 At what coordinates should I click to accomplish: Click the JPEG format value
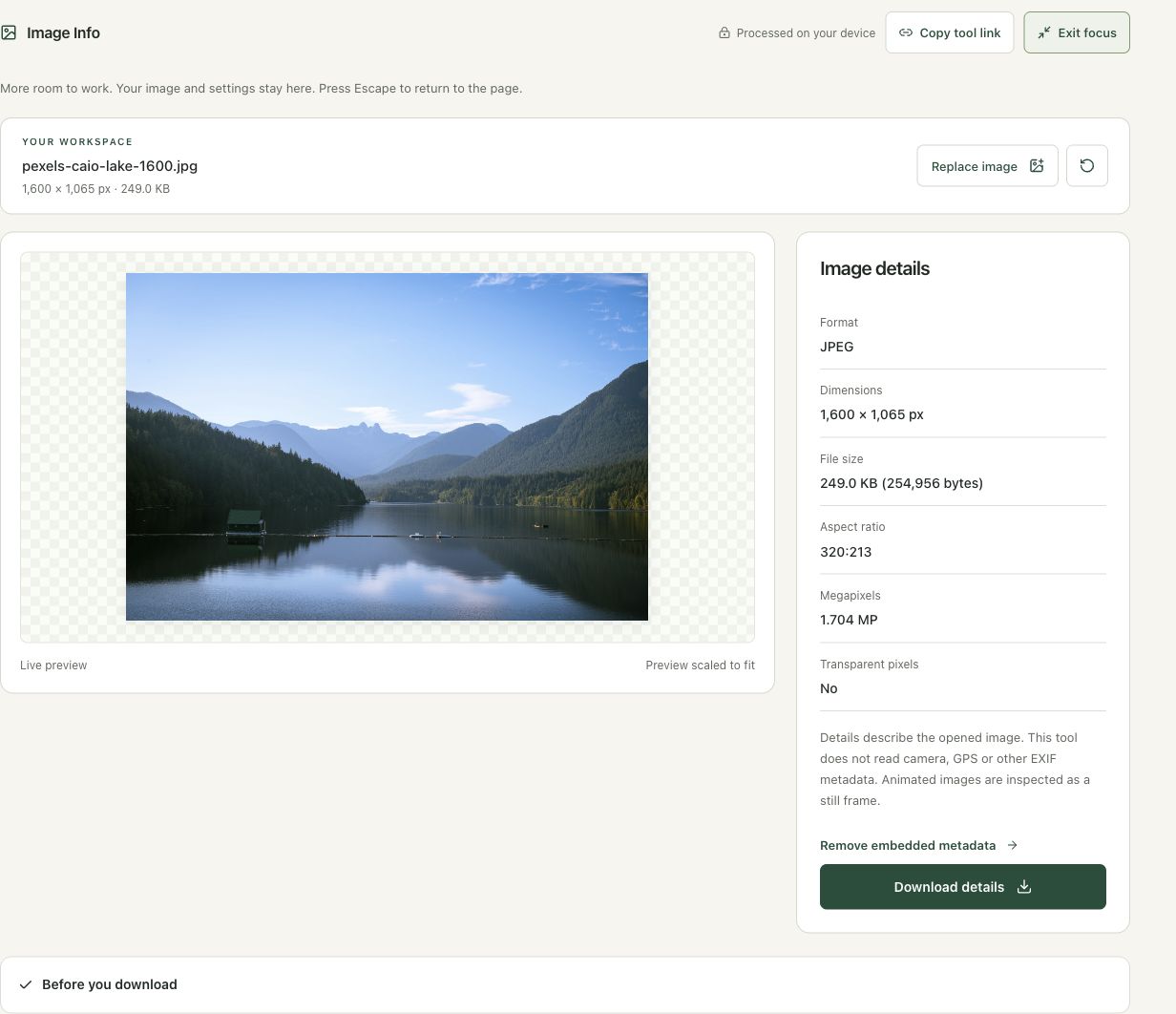point(837,347)
